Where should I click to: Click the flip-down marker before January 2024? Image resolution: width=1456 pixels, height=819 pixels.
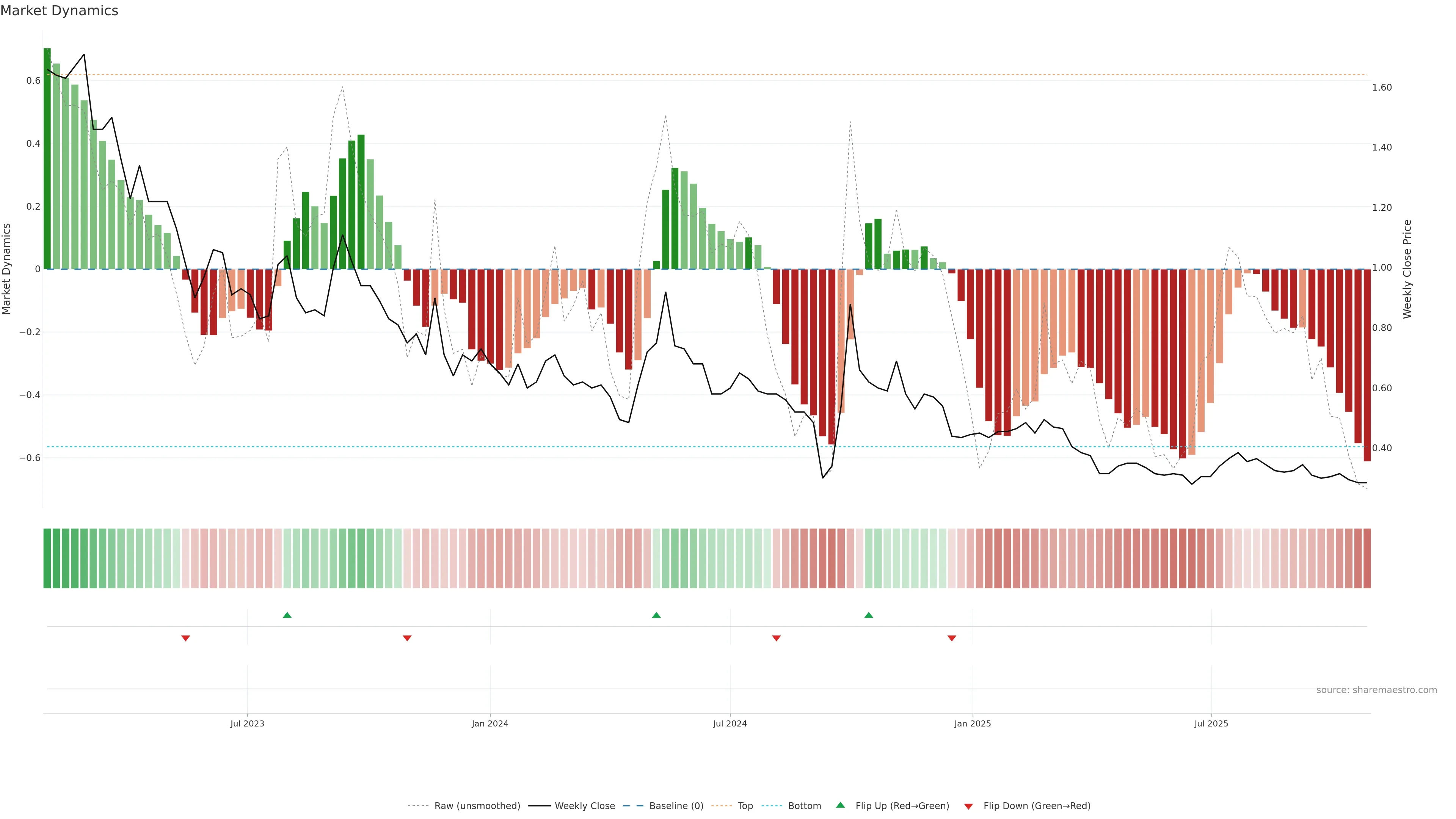pyautogui.click(x=407, y=638)
